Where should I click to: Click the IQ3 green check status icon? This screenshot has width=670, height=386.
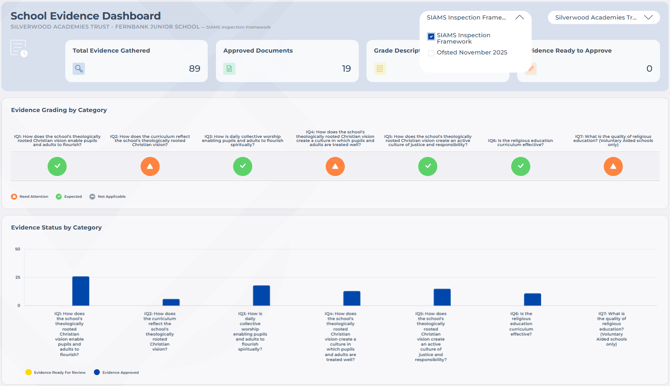click(243, 166)
